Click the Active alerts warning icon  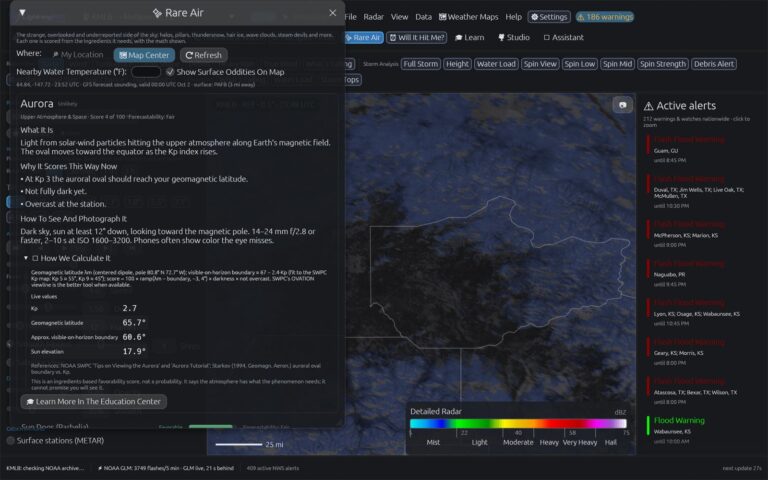click(648, 106)
